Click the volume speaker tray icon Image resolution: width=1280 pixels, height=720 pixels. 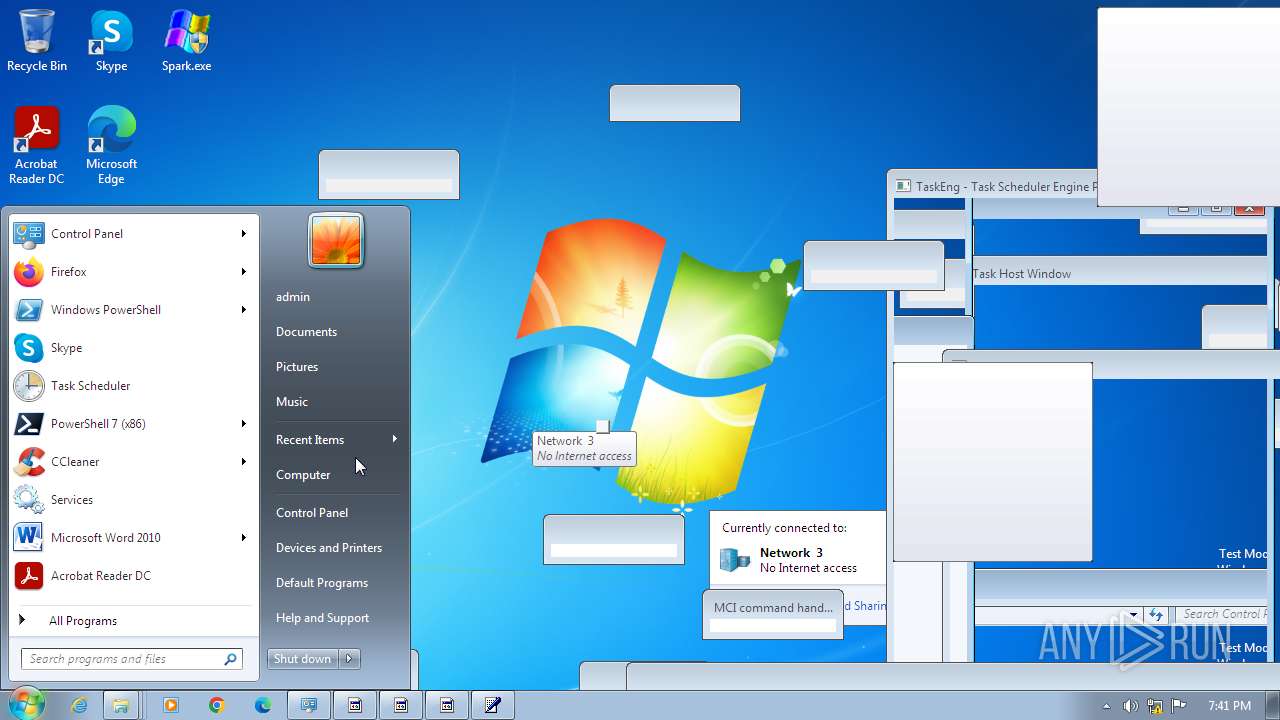pyautogui.click(x=1130, y=706)
